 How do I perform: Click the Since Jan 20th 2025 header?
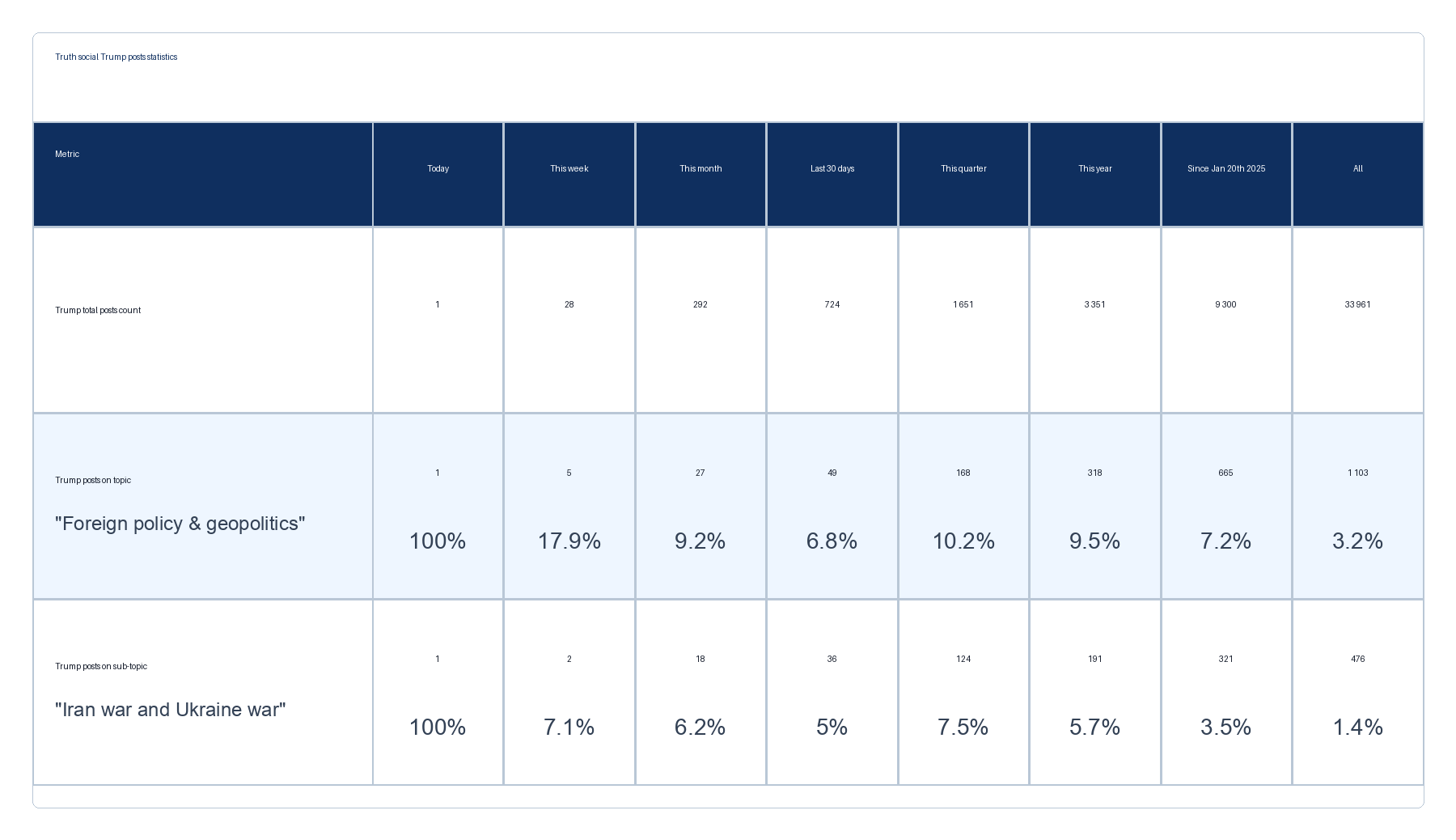pyautogui.click(x=1226, y=168)
